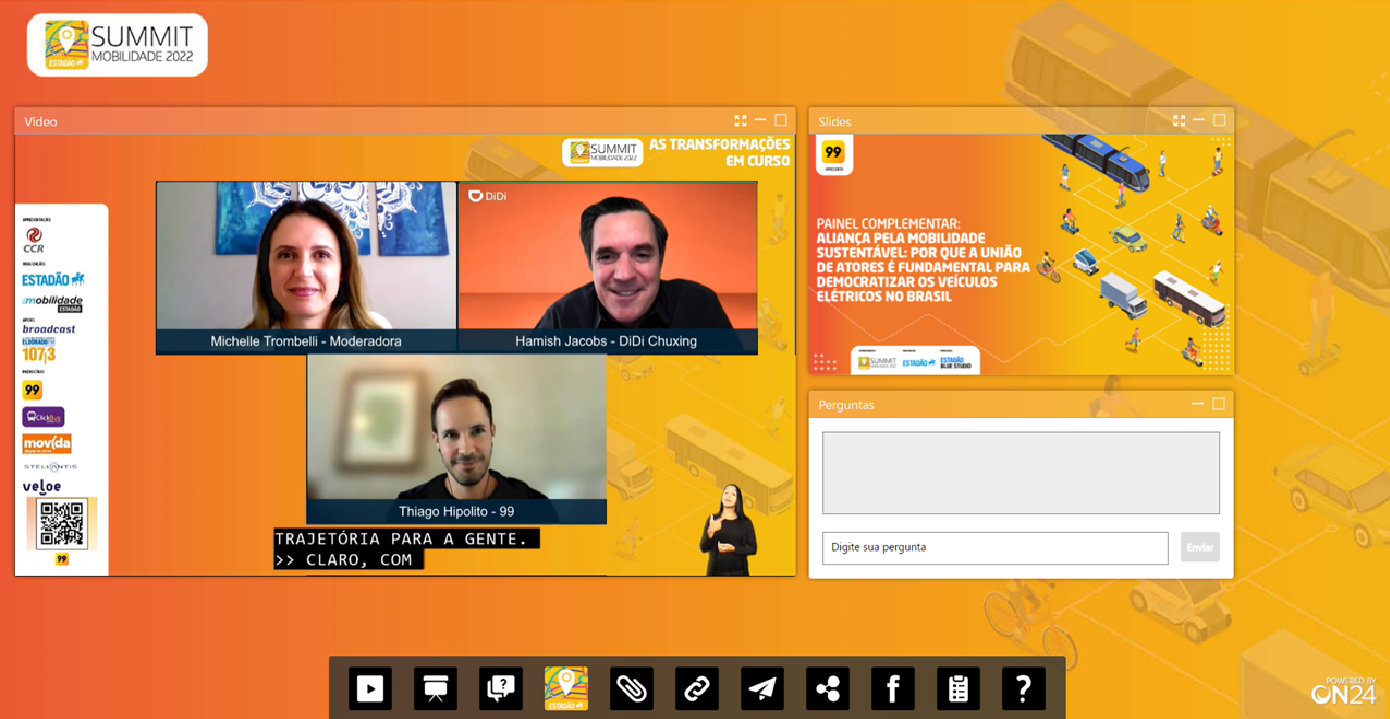Click Michelle Trombelli's video feed
Viewport: 1390px width, 719px height.
pyautogui.click(x=306, y=267)
